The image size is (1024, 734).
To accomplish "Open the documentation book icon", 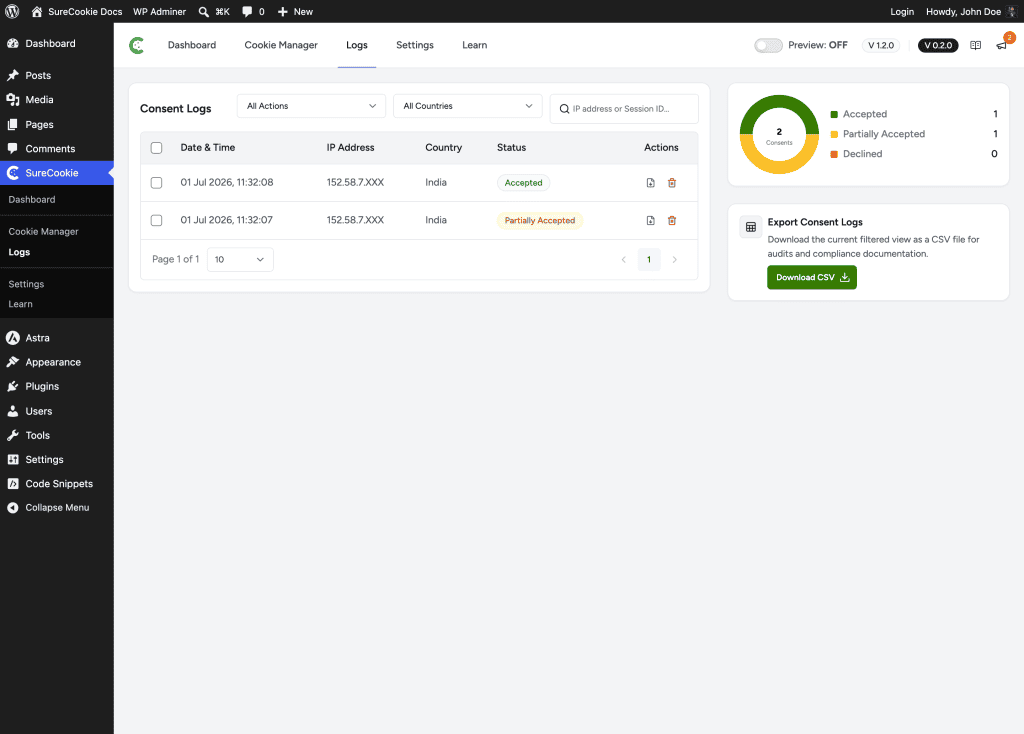I will 976,45.
